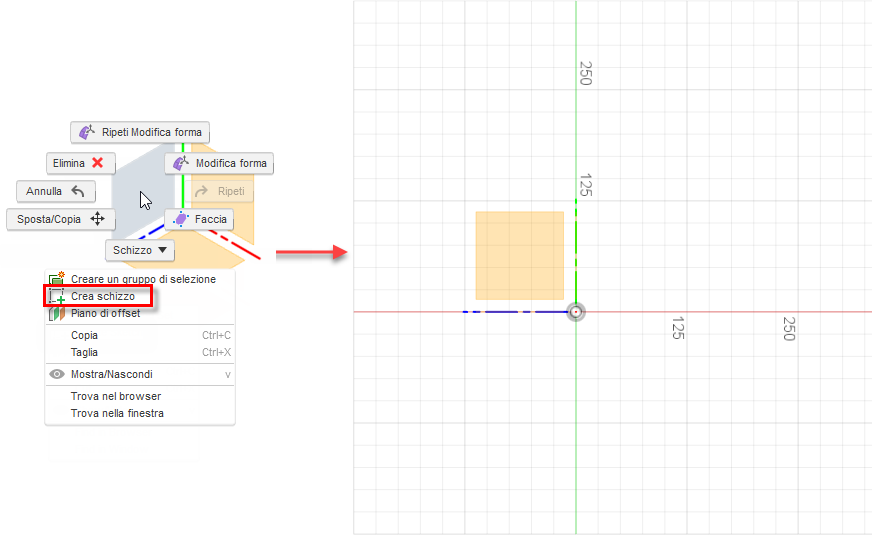Click the eye icon beside Mostra/Nascondi

pyautogui.click(x=57, y=374)
